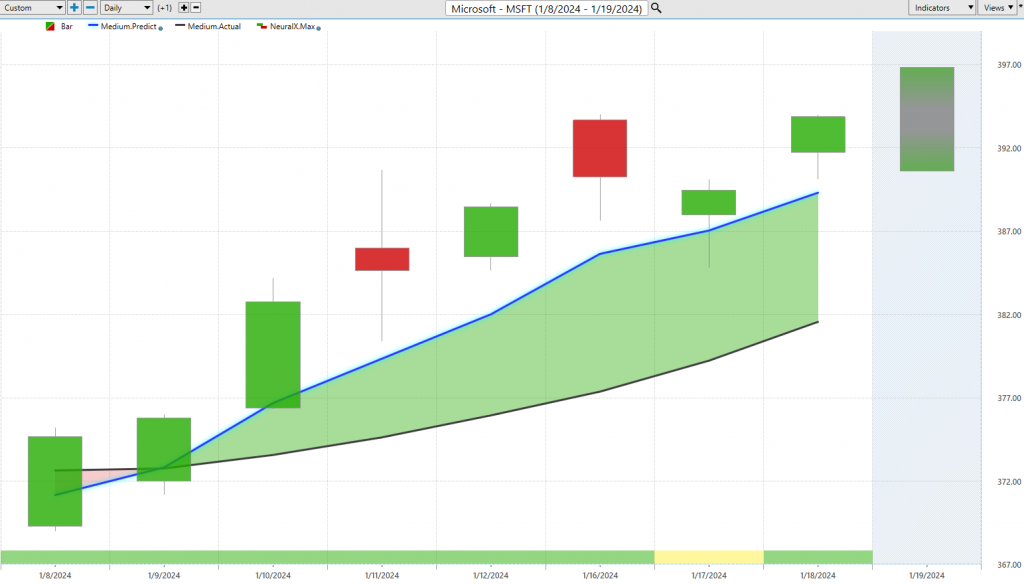Click the yellow segment in bottom trend bar
This screenshot has width=1024, height=585.
(708, 556)
